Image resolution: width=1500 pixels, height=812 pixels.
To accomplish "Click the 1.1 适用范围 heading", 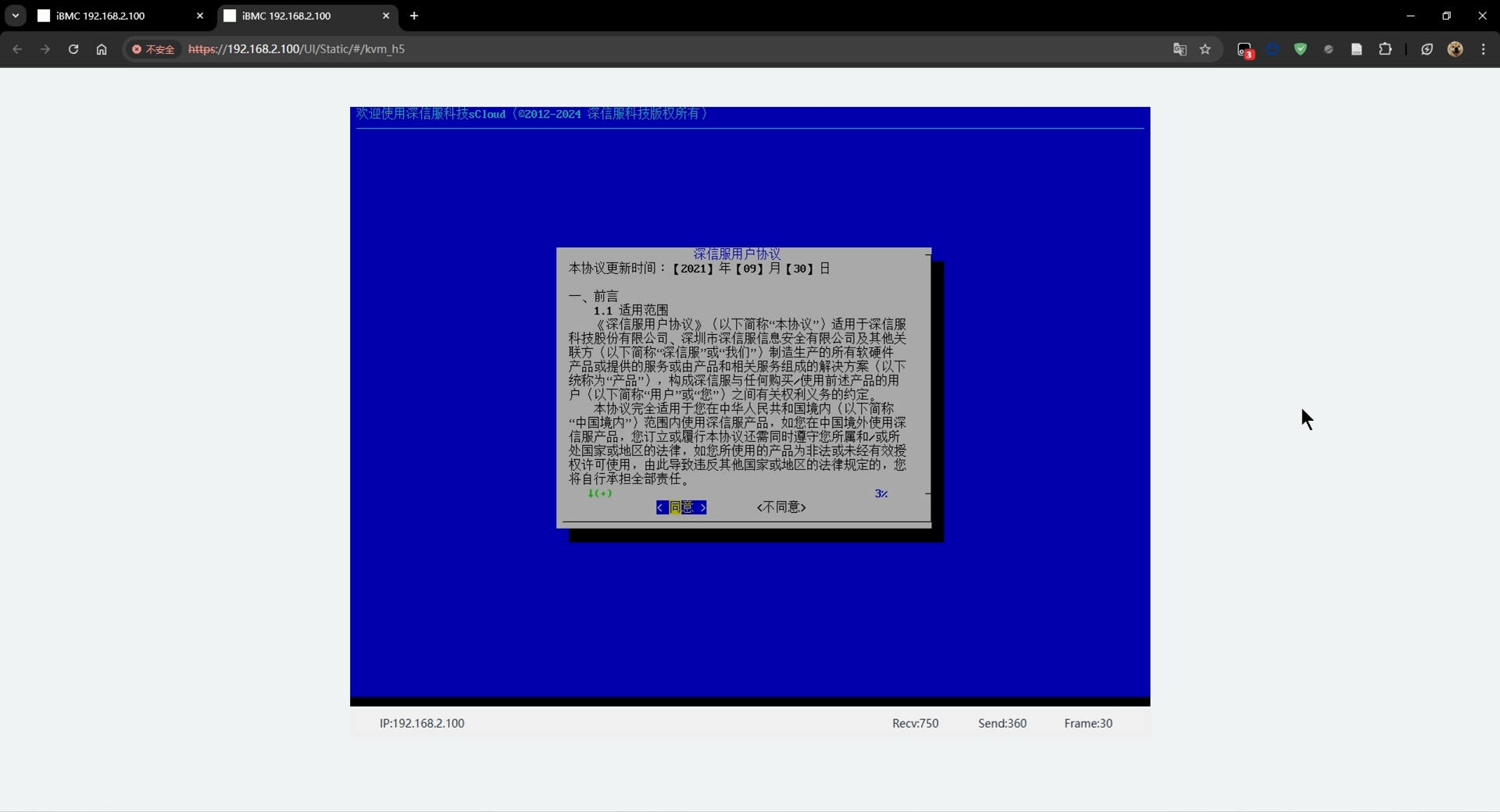I will 631,311.
